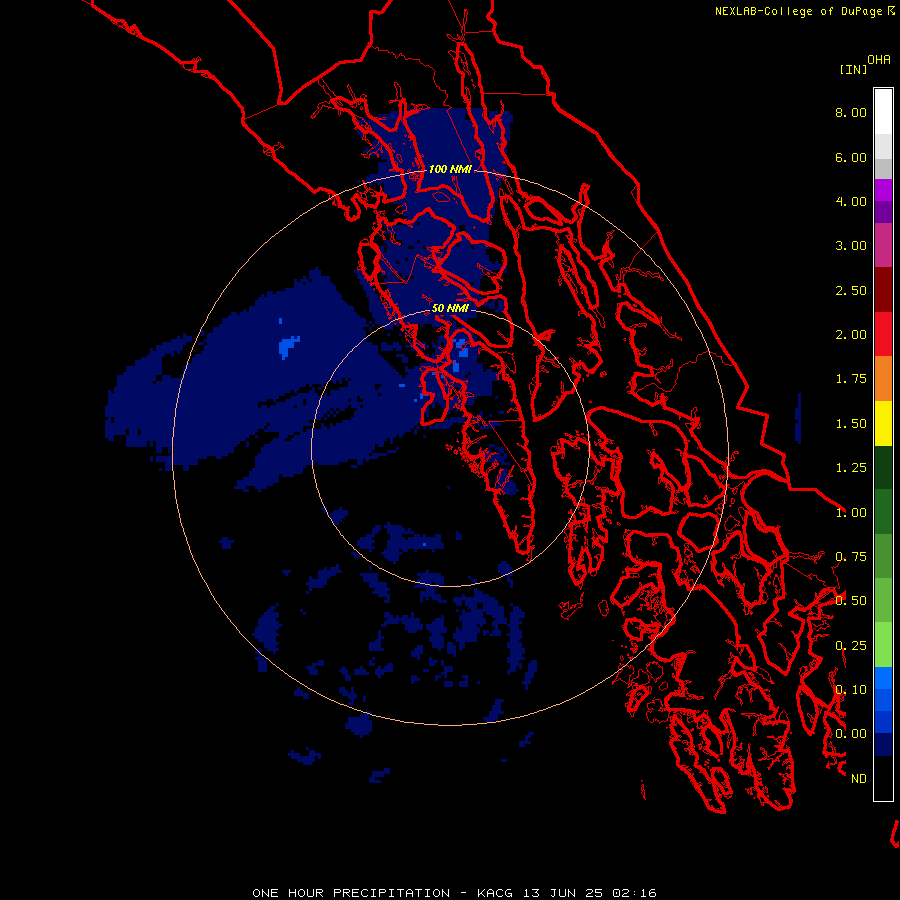Click the 6.00 legend value

851,157
